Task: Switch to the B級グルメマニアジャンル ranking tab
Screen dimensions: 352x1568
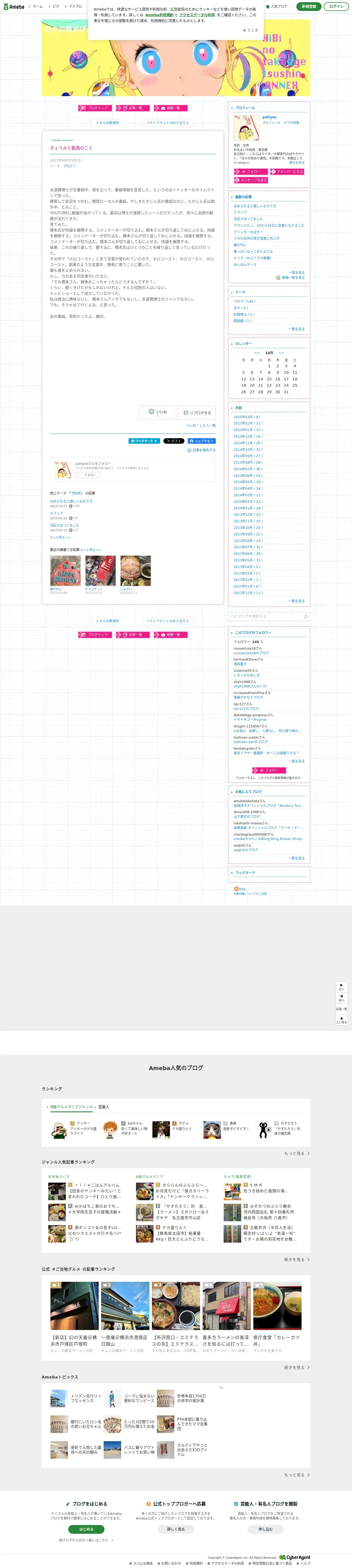Action: pyautogui.click(x=71, y=1107)
